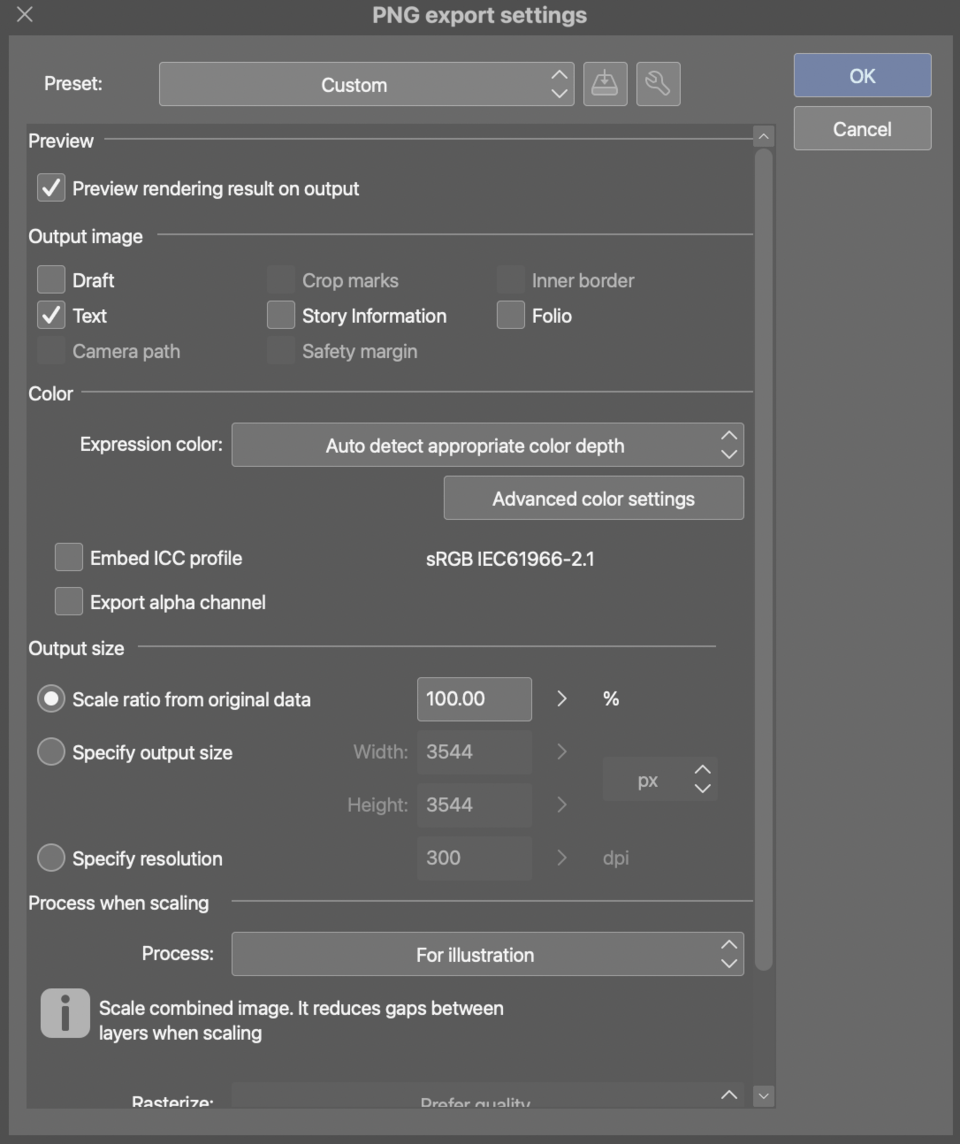Click arrow beside scale ratio field
This screenshot has width=960, height=1144.
click(562, 699)
